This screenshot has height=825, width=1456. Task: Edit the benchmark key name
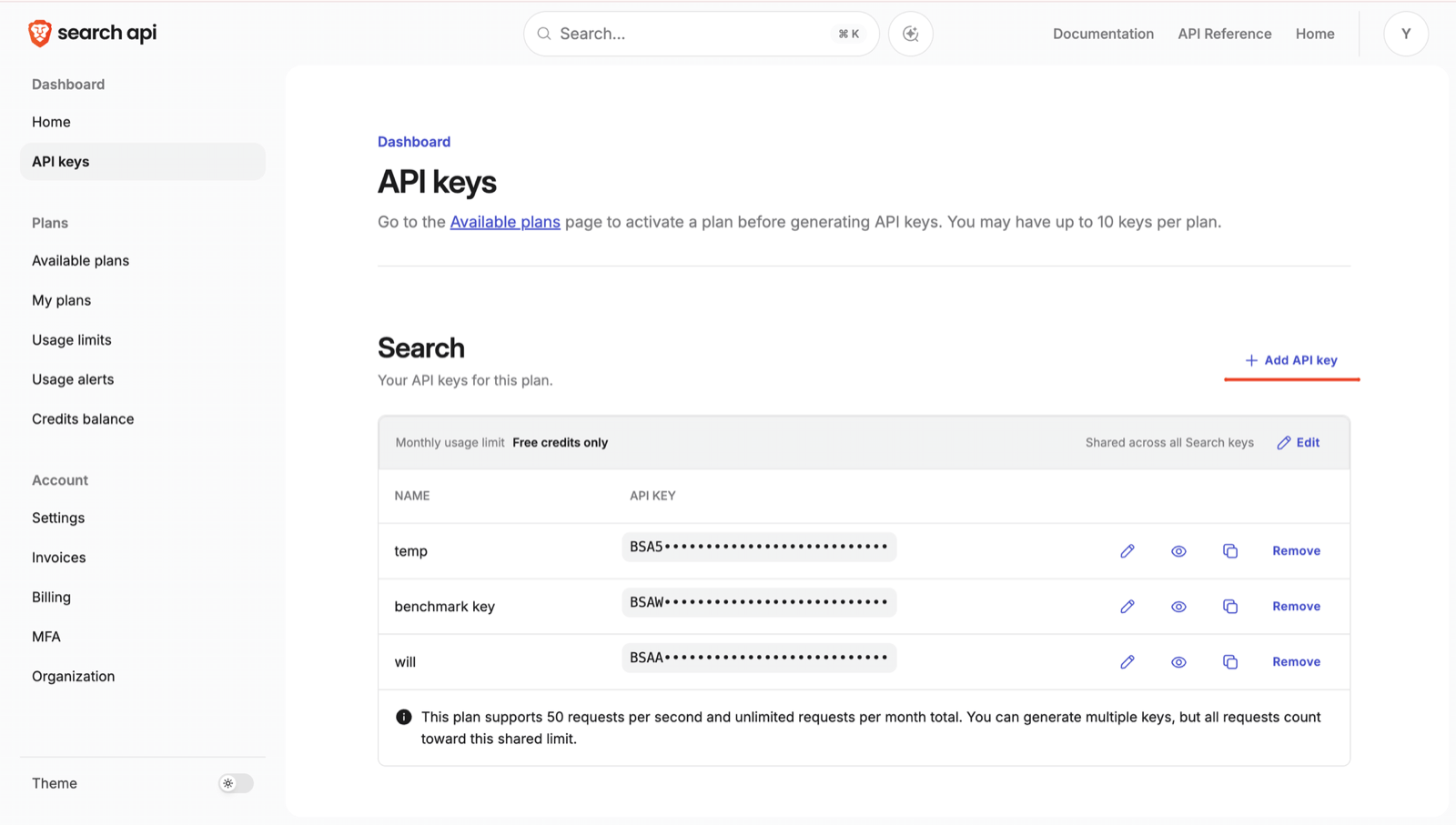pos(1127,607)
